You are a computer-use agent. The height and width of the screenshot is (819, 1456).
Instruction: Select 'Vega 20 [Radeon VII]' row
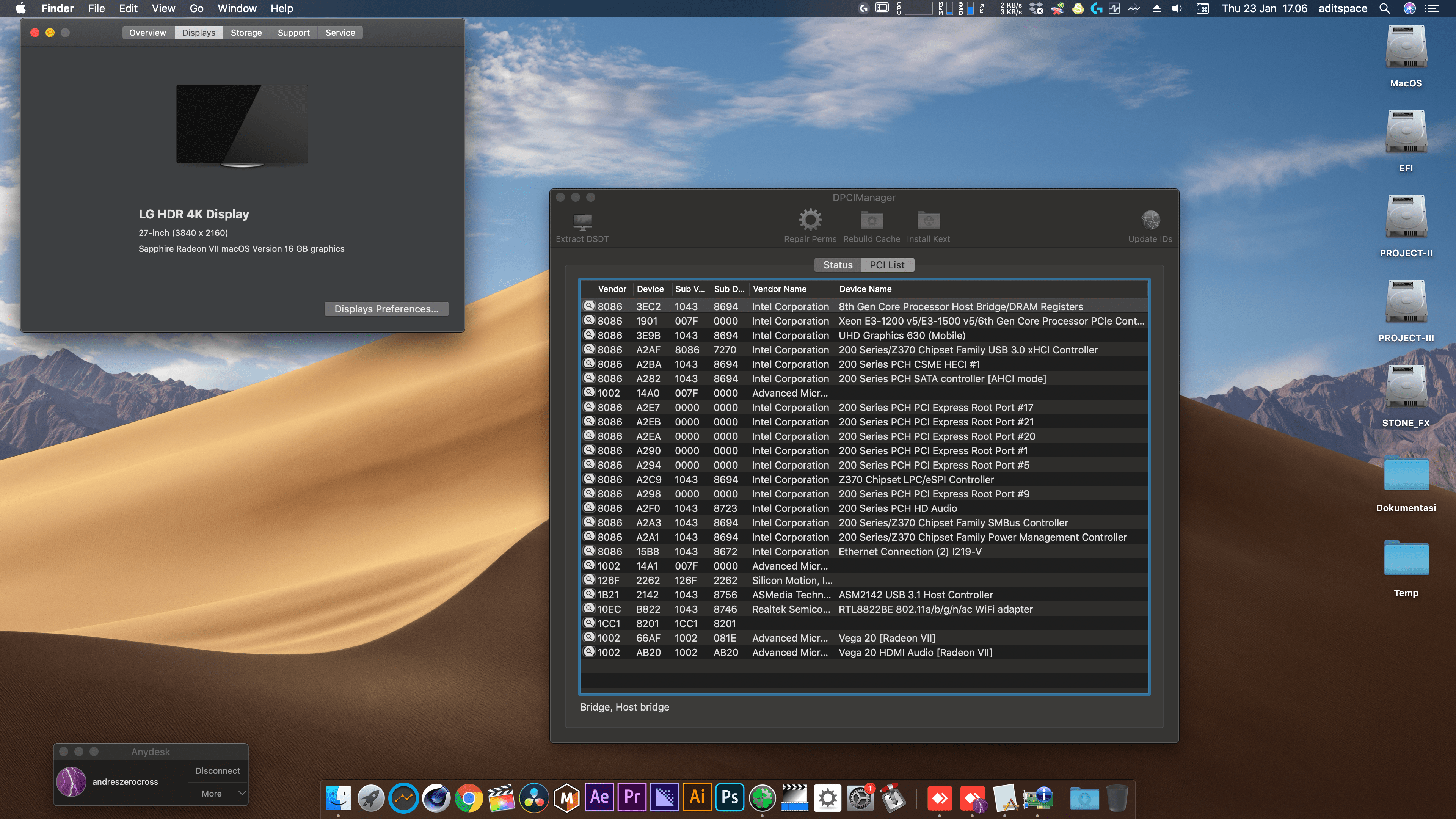[x=864, y=637]
